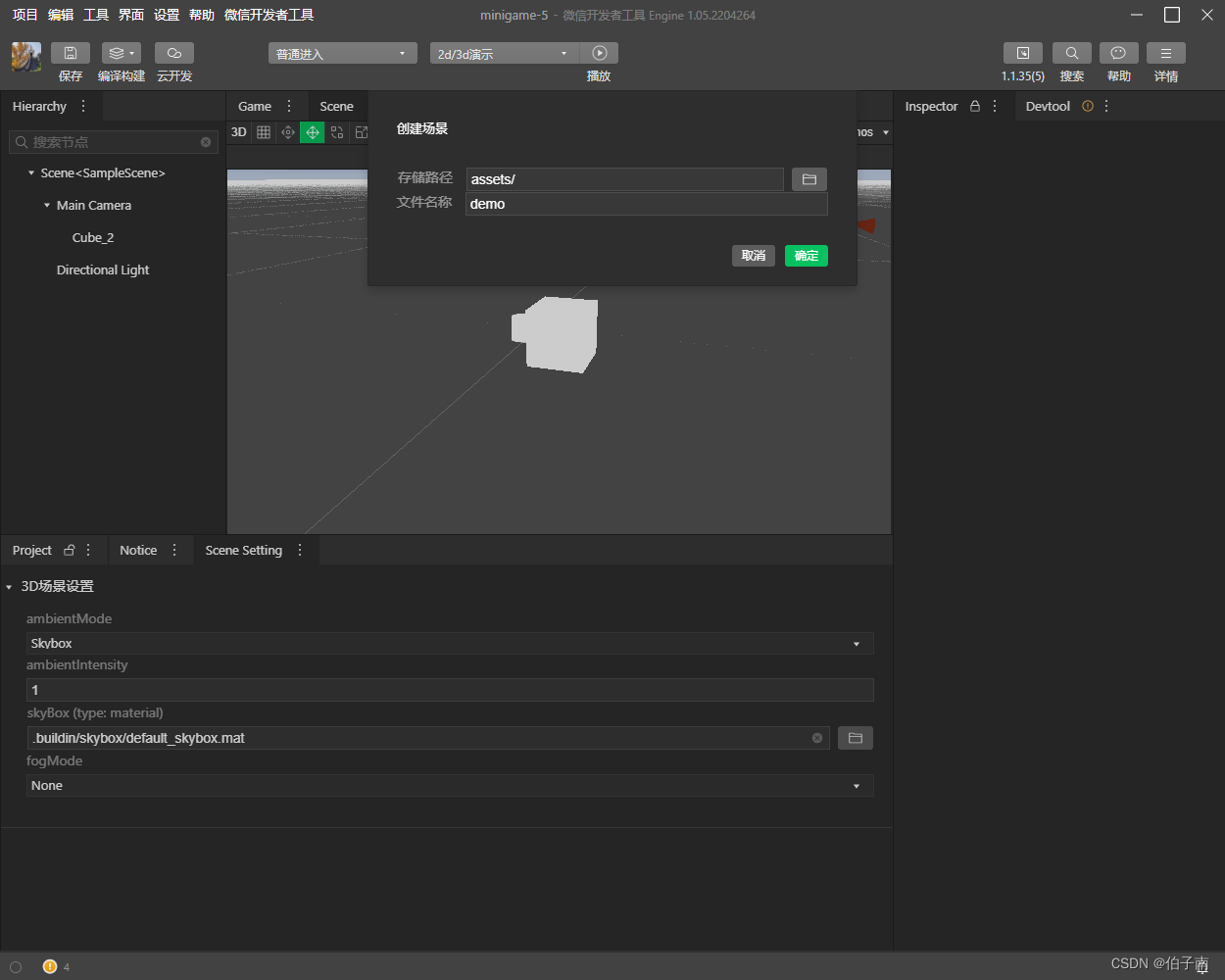Click the Devtool warning icon

pyautogui.click(x=1088, y=106)
